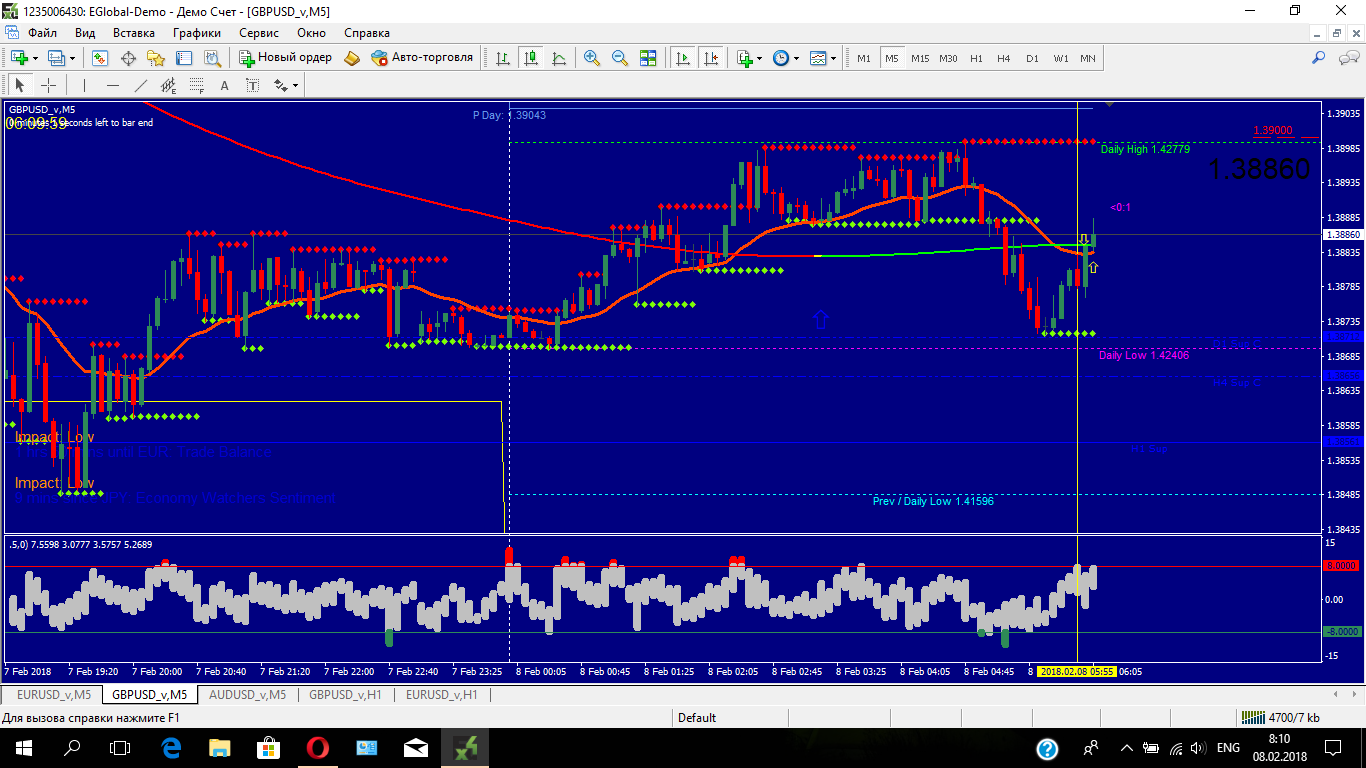Draw a horizontal line tool
Viewport: 1366px width, 768px height.
[x=113, y=85]
